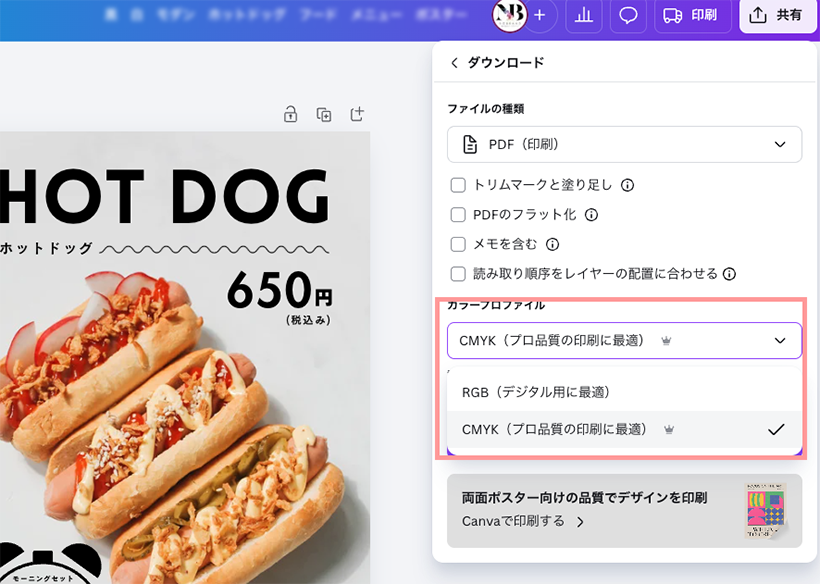Image resolution: width=820 pixels, height=584 pixels.
Task: Click the add page icon above canvas
Action: point(357,114)
